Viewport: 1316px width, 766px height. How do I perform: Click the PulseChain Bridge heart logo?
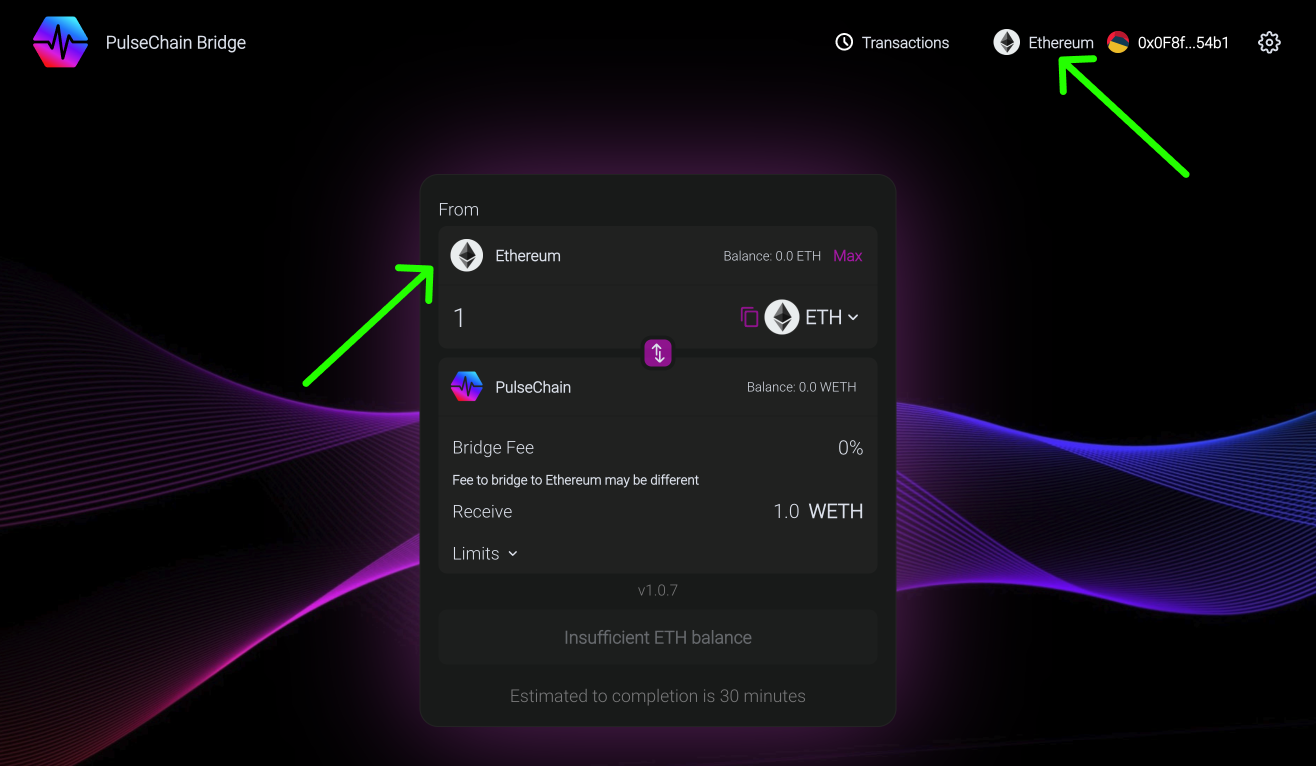[60, 42]
